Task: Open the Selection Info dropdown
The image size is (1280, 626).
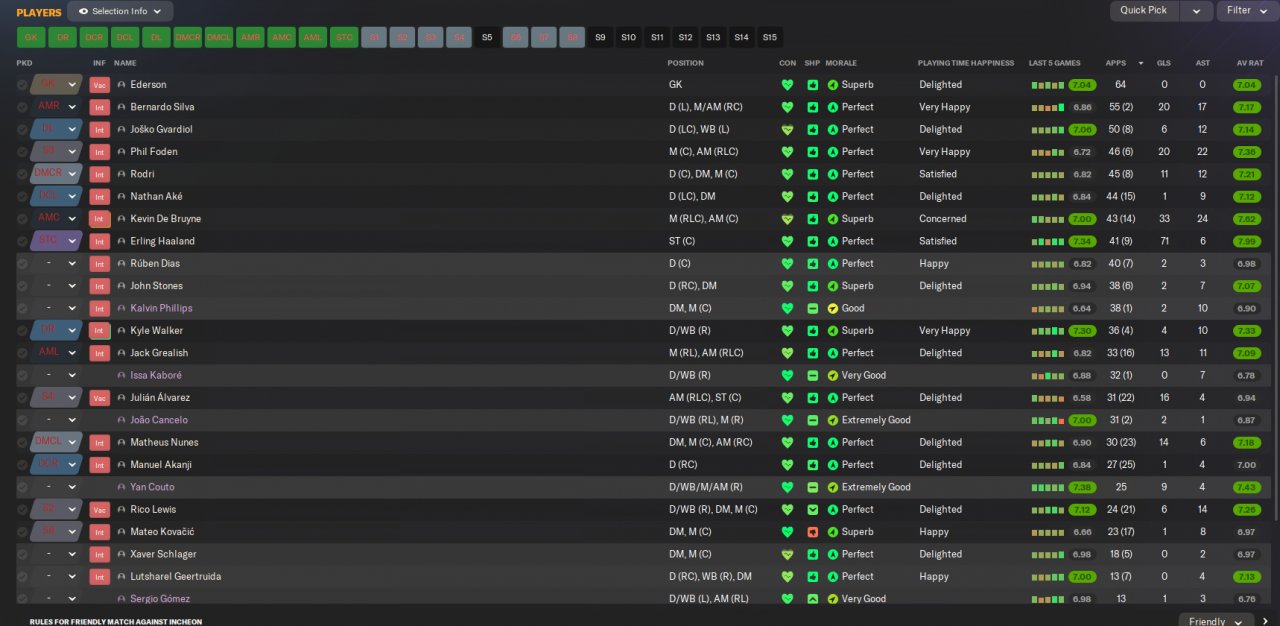Action: (x=120, y=11)
